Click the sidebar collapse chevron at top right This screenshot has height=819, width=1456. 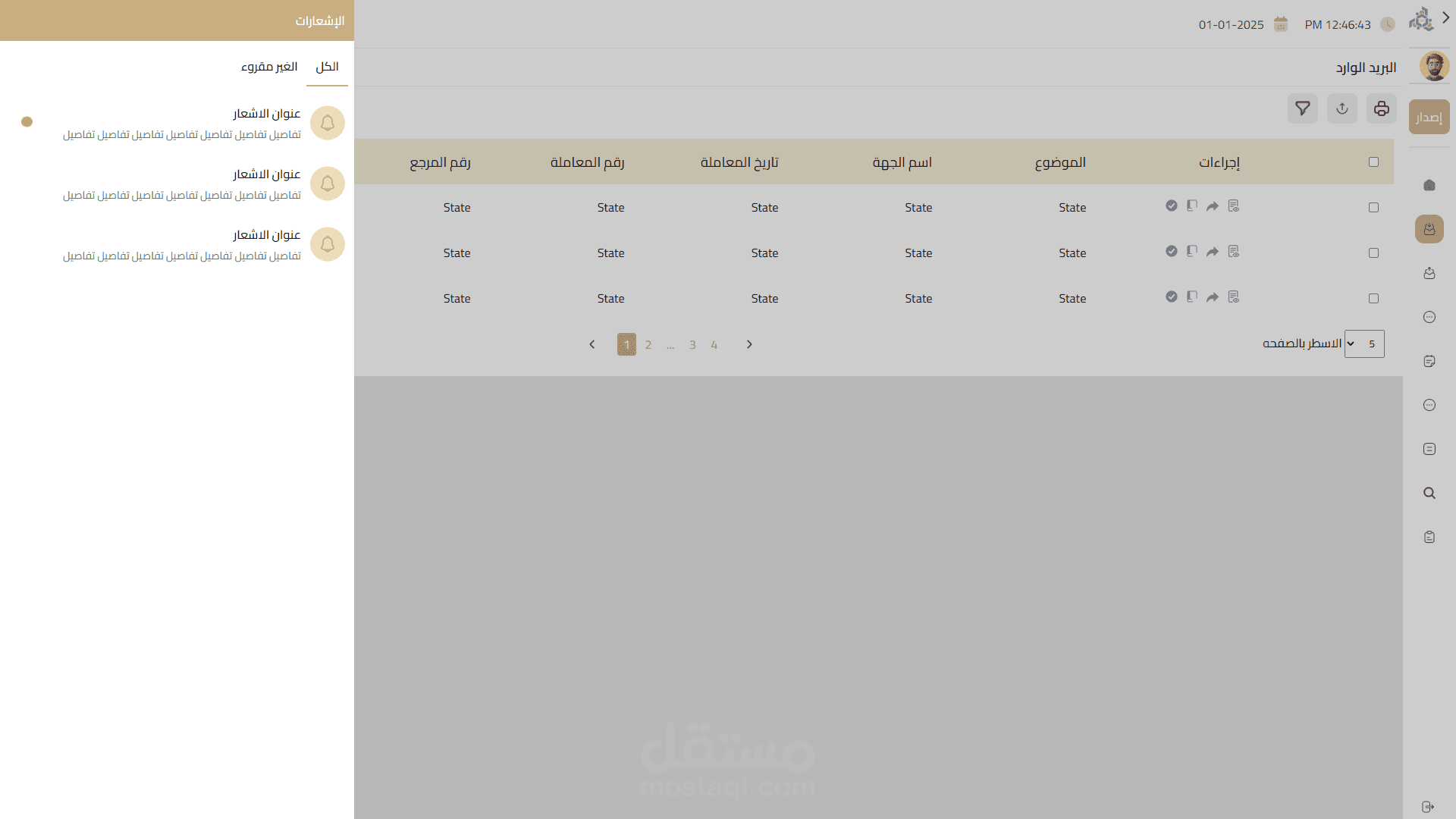point(1446,17)
